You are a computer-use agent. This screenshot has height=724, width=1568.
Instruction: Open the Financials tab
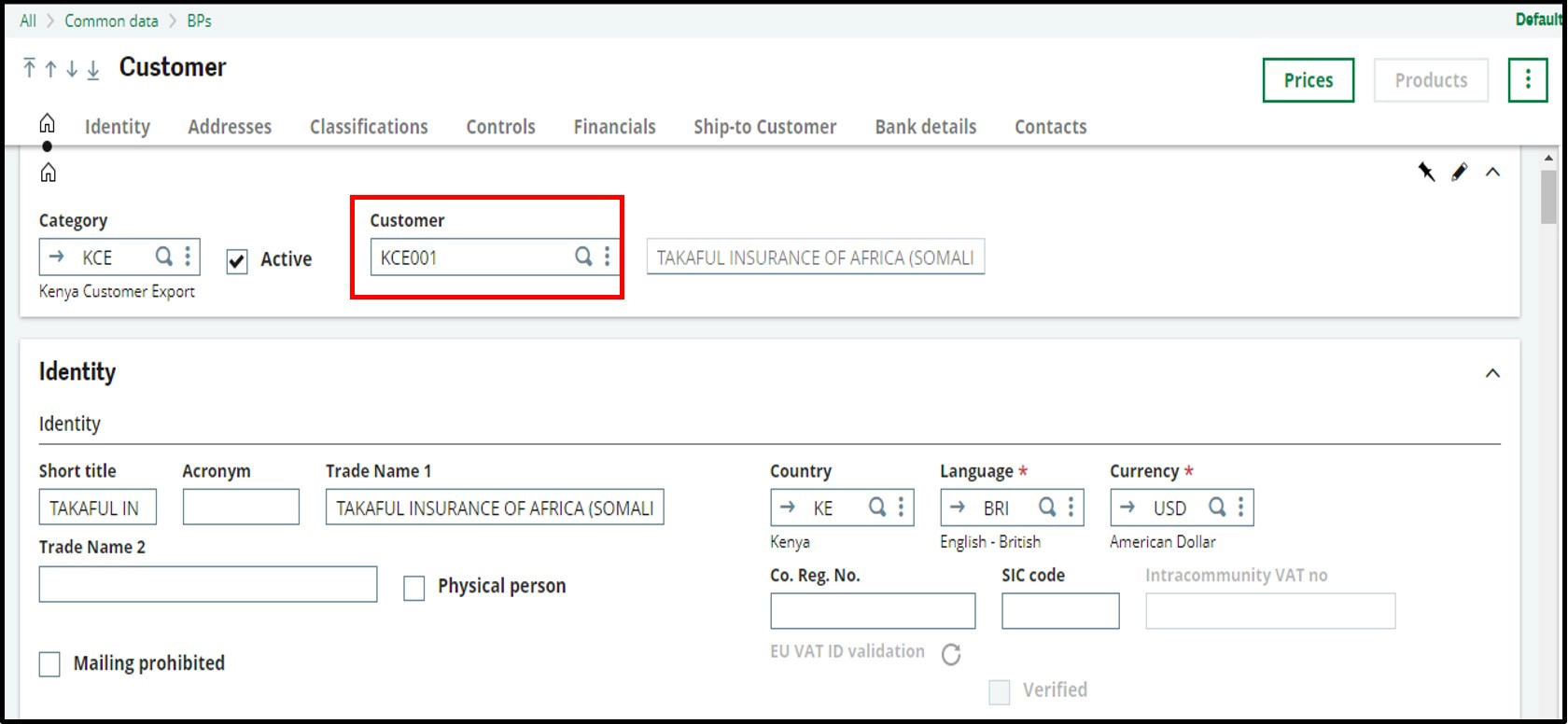pyautogui.click(x=615, y=127)
